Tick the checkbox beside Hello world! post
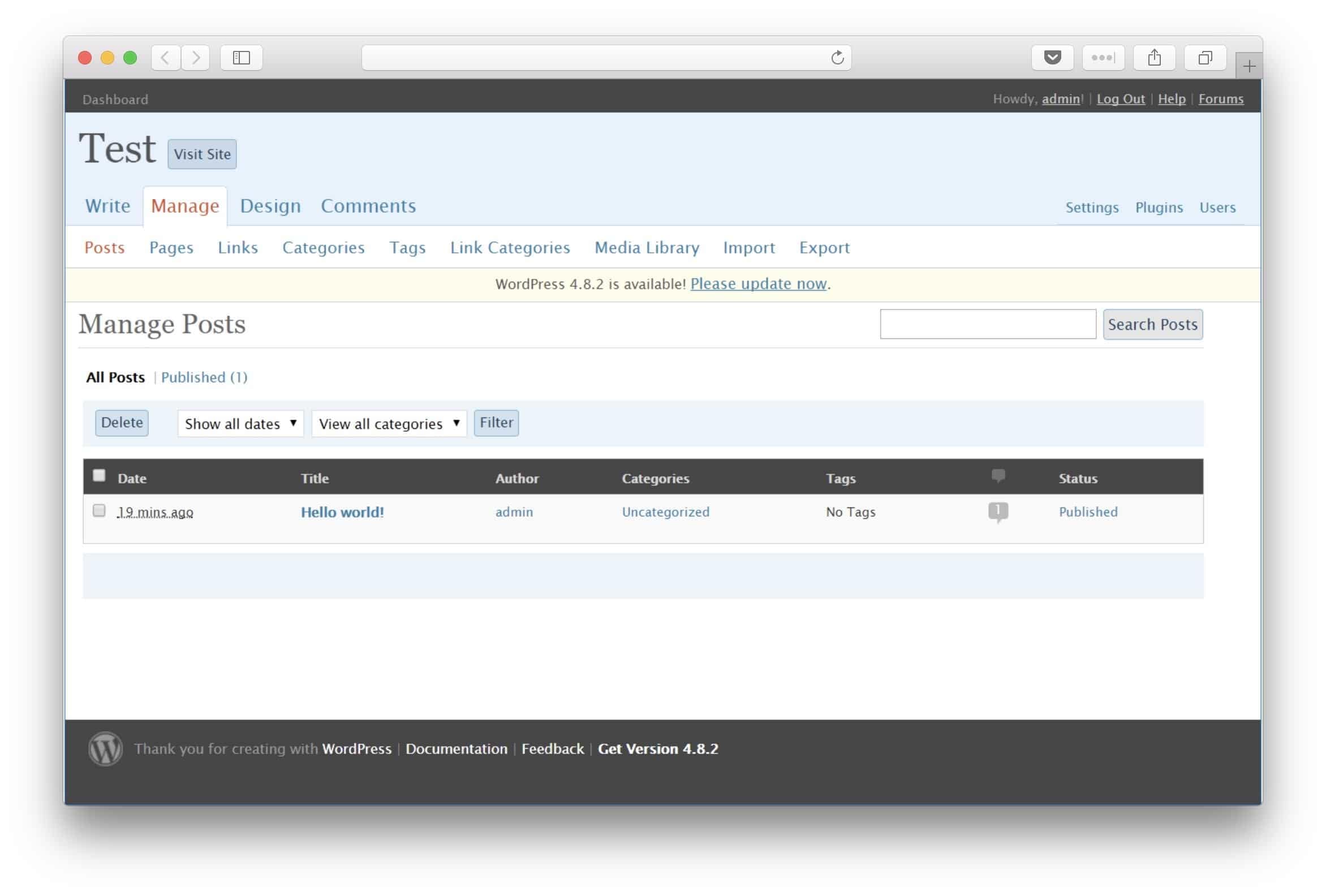1326x896 pixels. tap(99, 510)
